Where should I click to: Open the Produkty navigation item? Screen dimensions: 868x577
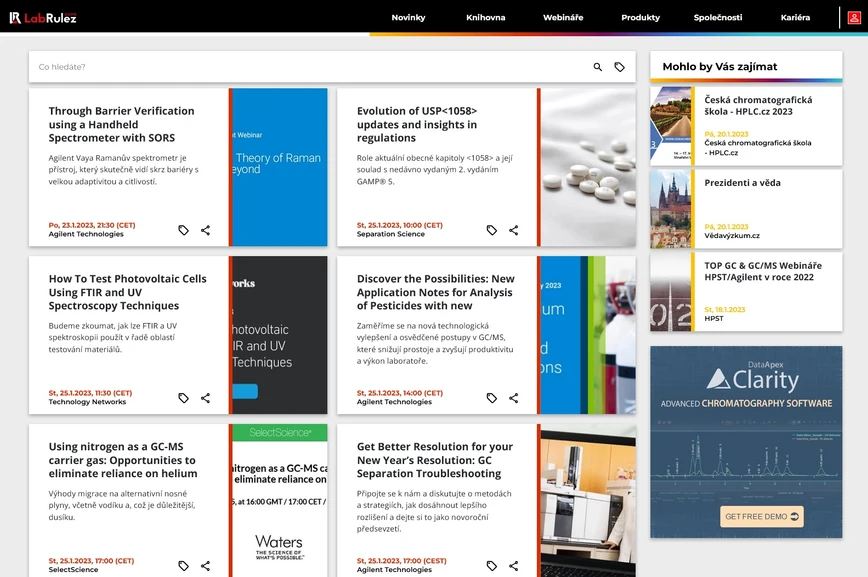pyautogui.click(x=640, y=17)
